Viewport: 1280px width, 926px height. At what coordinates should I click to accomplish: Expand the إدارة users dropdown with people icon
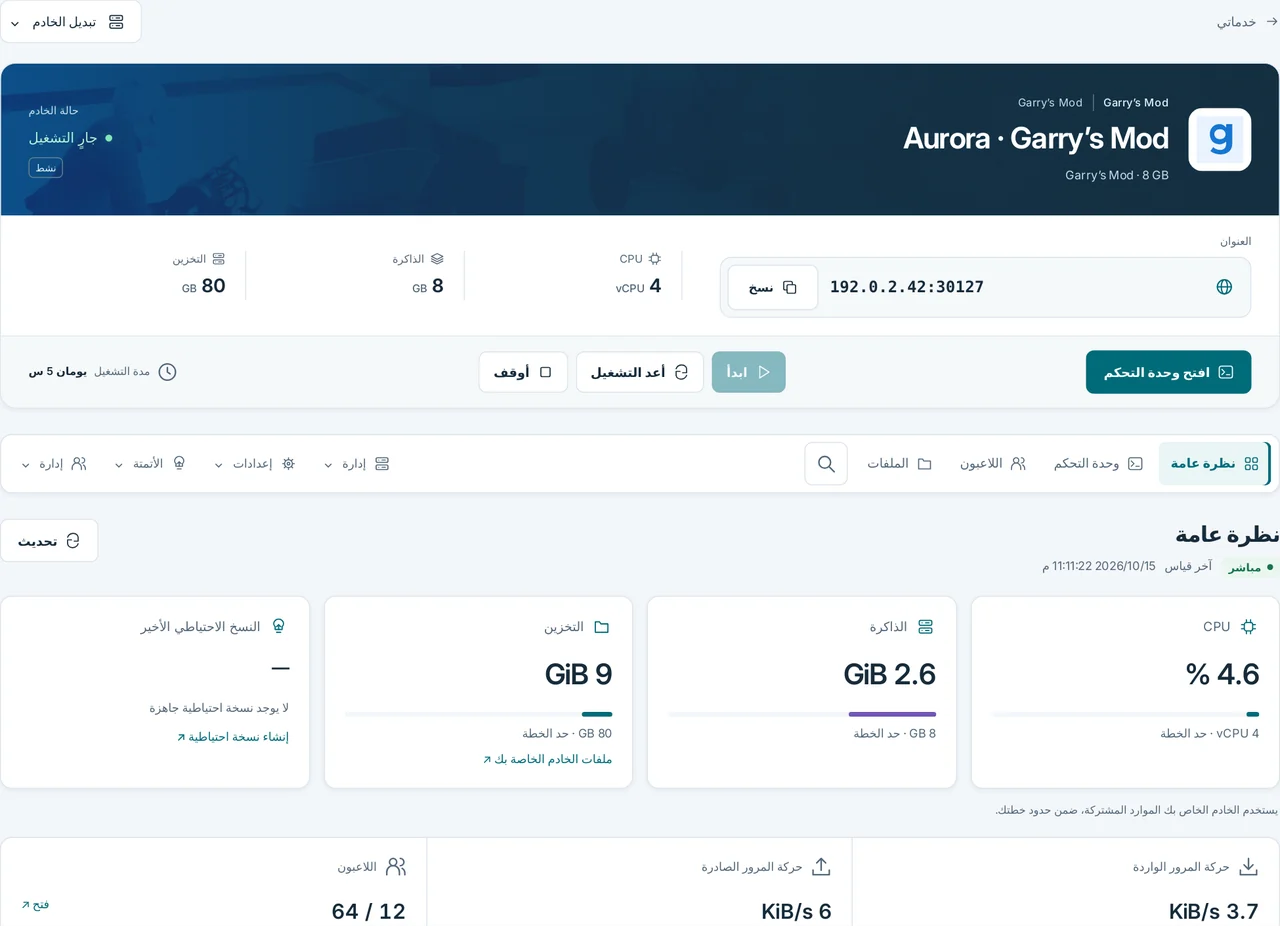coord(54,464)
